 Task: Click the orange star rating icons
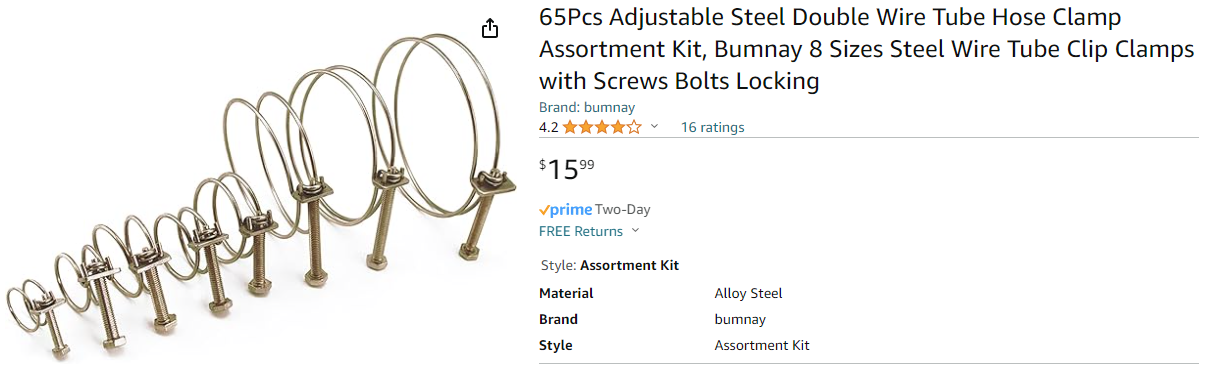(x=602, y=127)
